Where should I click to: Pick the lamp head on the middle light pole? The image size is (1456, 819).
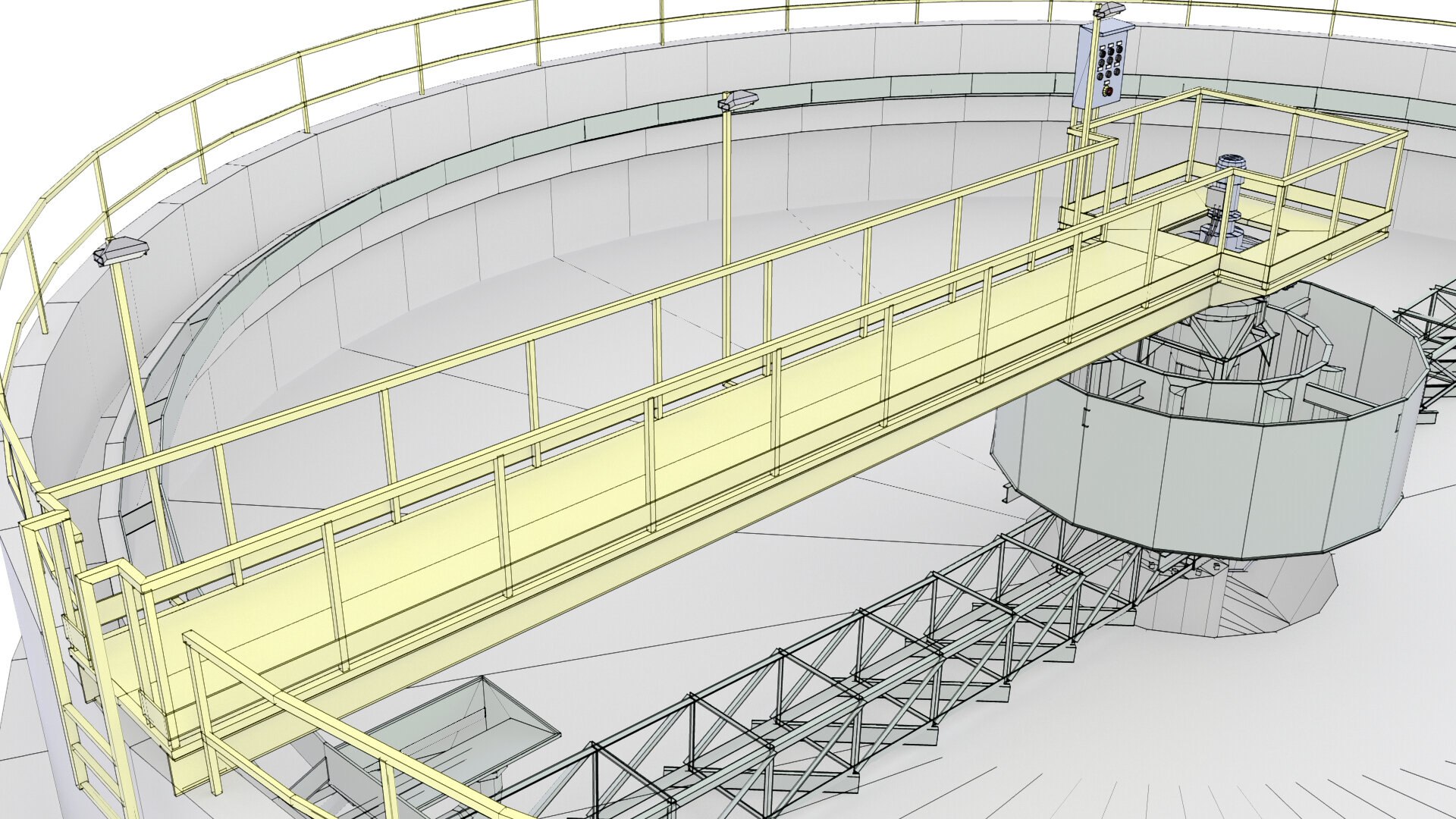tap(739, 100)
